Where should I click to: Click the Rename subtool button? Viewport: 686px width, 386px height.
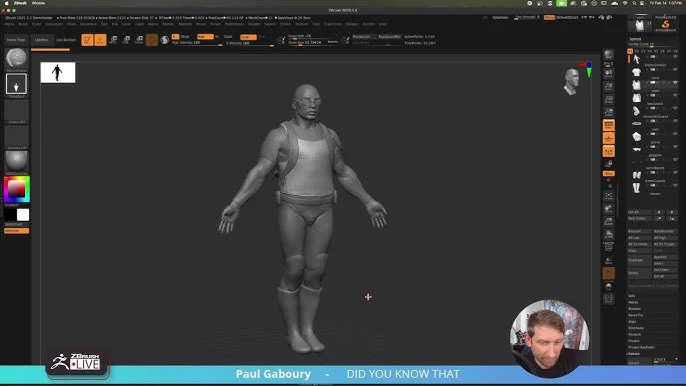point(639,231)
